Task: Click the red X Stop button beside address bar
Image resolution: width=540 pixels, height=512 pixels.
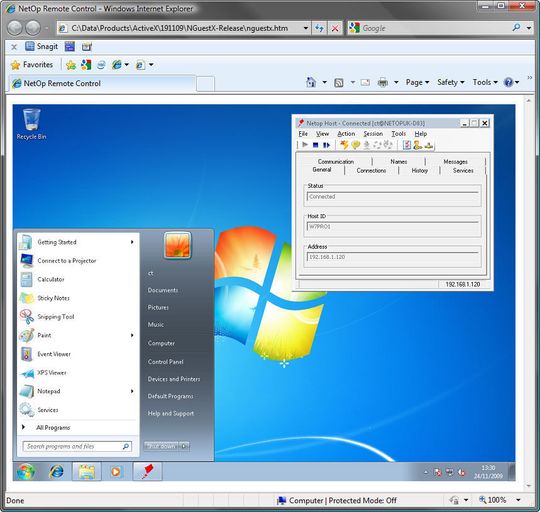Action: coord(335,28)
